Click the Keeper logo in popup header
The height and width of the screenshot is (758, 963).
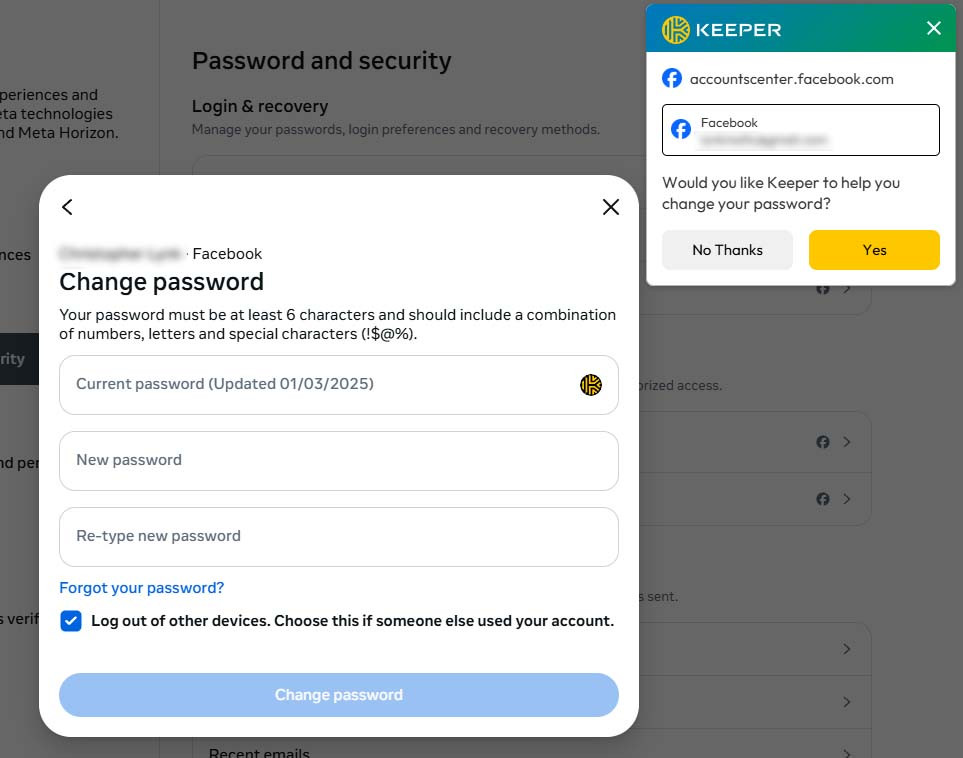click(x=676, y=29)
